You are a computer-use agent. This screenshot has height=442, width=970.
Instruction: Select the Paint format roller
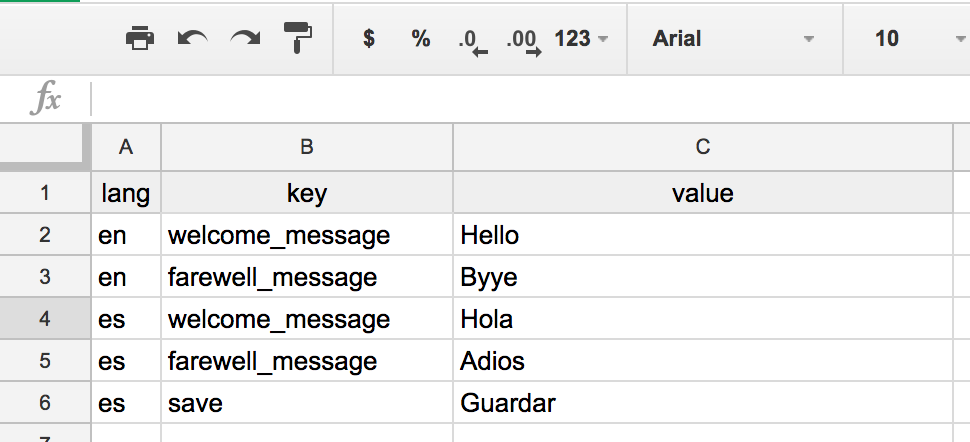click(297, 39)
